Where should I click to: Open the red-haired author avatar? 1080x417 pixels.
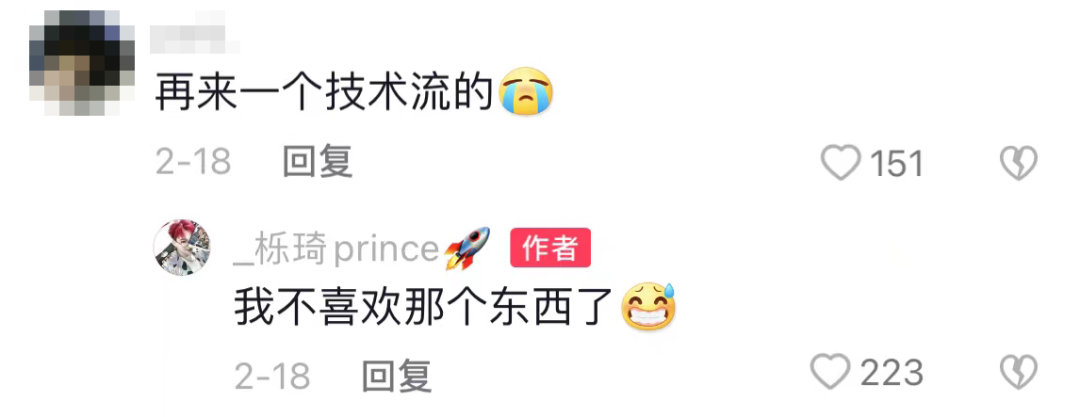[x=182, y=247]
